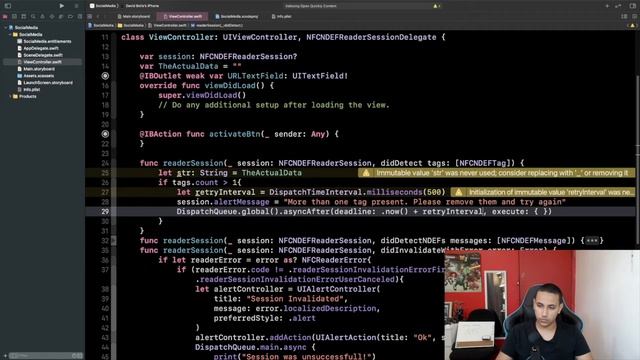Screen dimensions: 640x360
Task: Collapse the SocialMedia yellow folder group
Action: point(10,35)
